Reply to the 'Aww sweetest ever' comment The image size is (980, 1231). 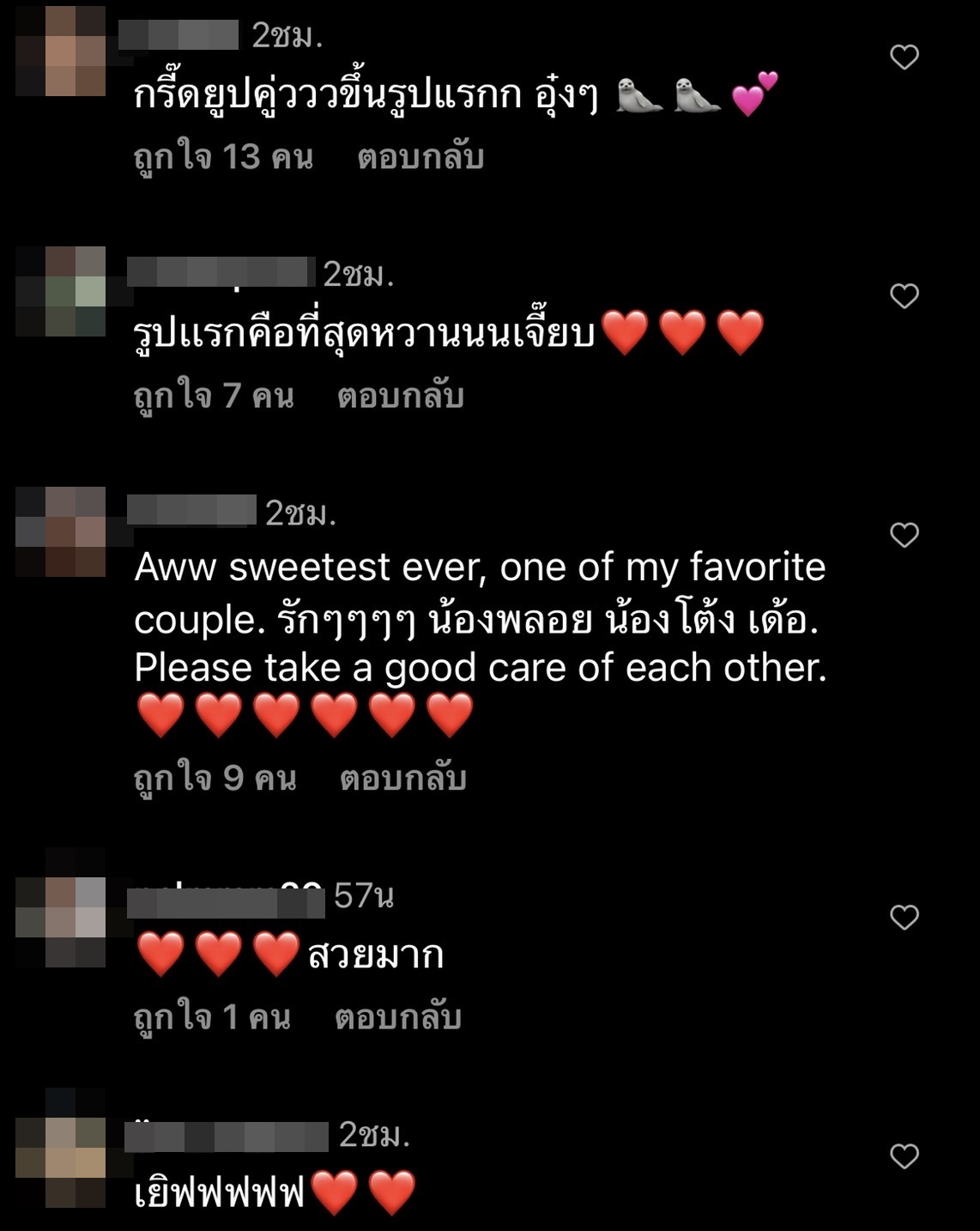pyautogui.click(x=402, y=778)
